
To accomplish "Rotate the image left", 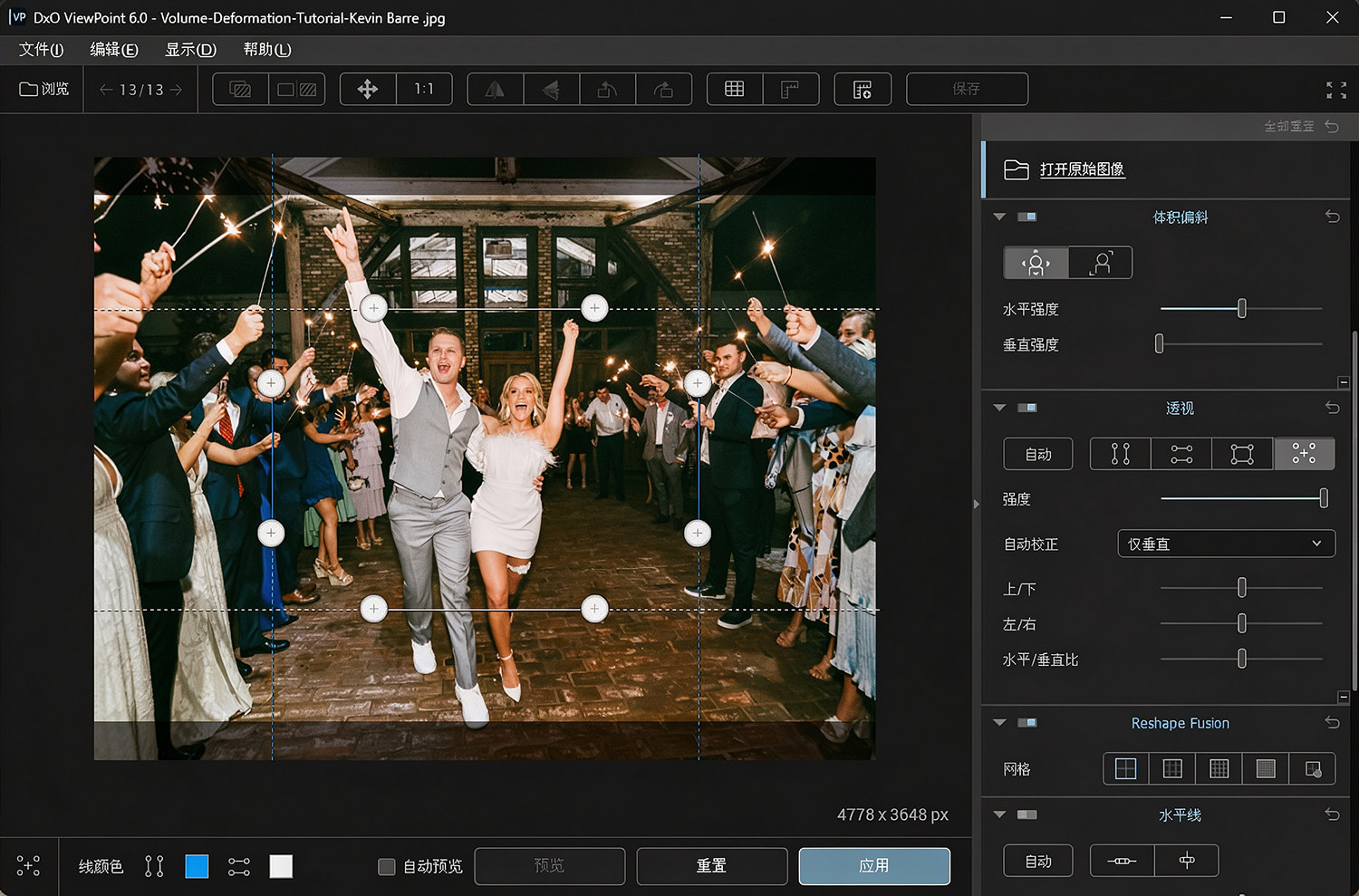I will click(607, 89).
